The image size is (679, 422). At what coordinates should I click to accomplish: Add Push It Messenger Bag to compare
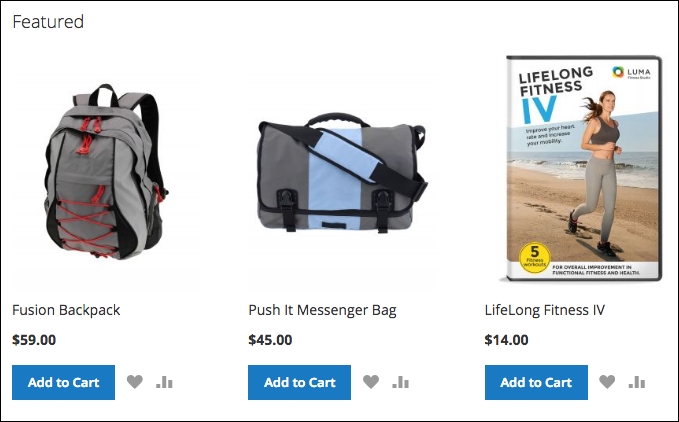401,382
